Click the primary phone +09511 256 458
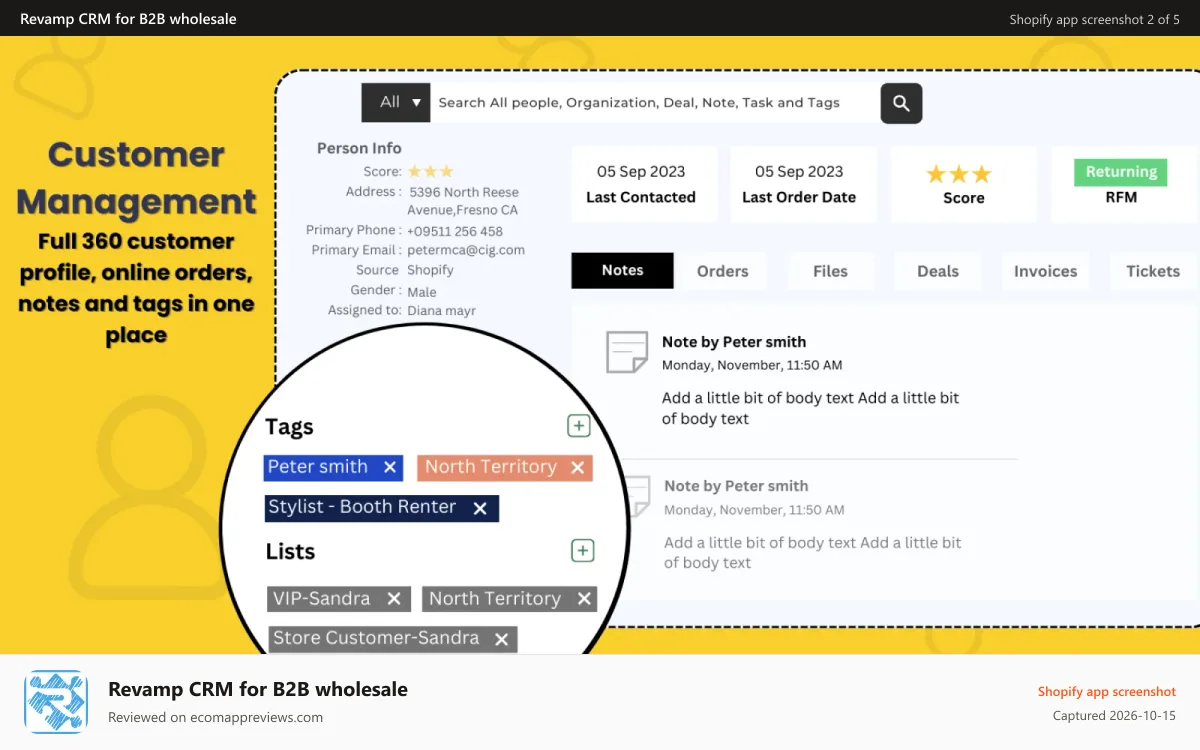 (455, 231)
